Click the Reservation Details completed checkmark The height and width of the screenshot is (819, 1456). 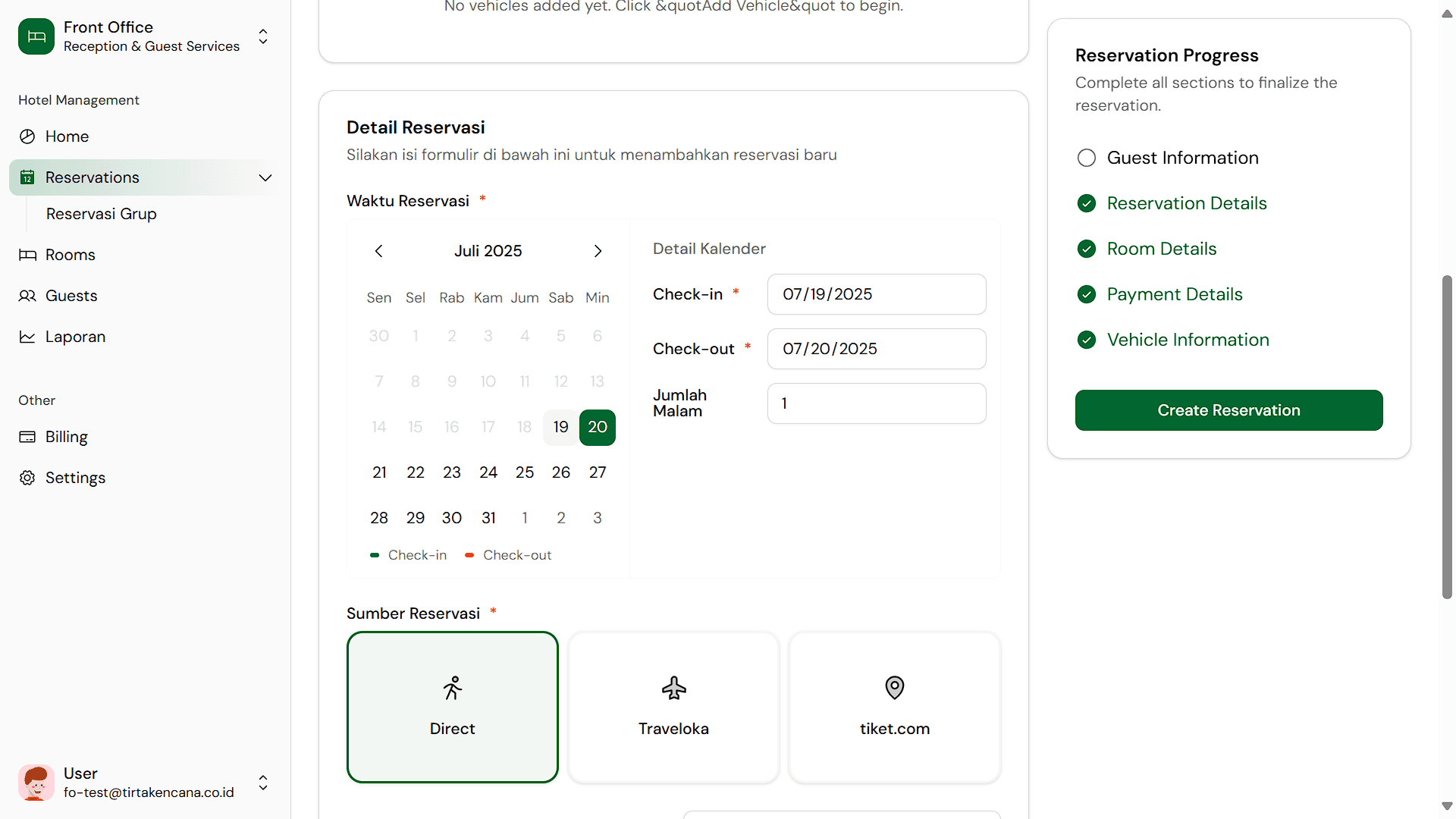pos(1086,203)
